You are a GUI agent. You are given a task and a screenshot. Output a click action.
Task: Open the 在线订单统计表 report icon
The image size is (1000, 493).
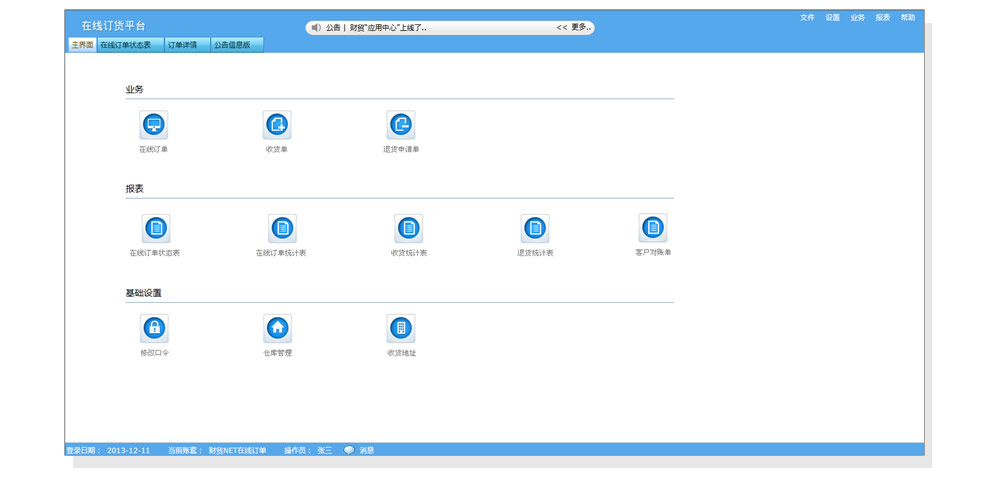click(281, 229)
